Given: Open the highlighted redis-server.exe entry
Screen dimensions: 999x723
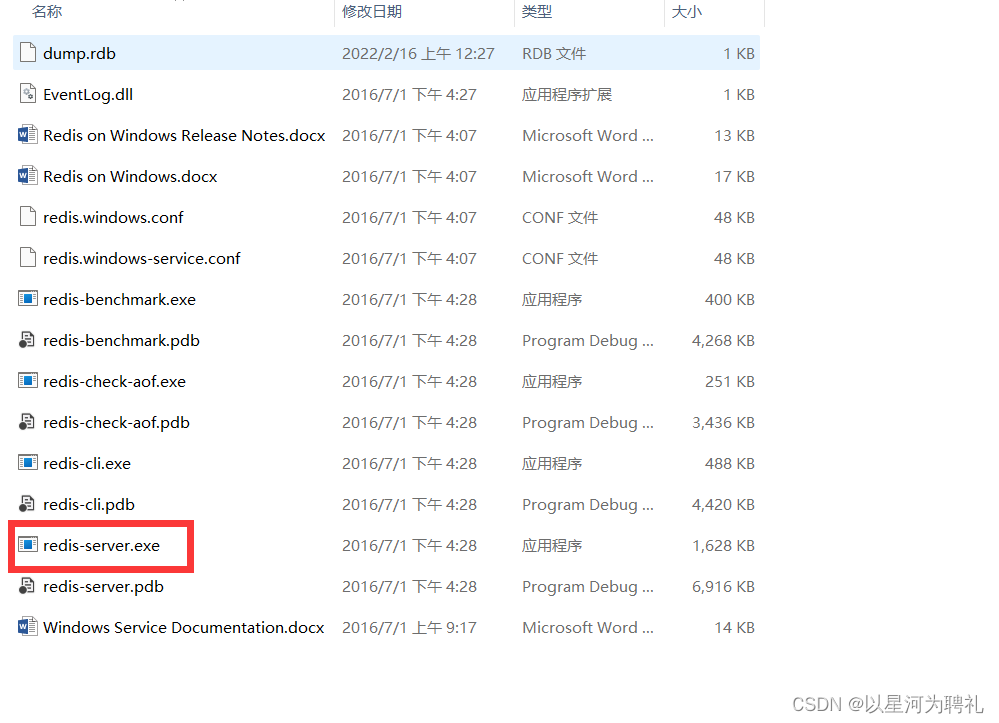Looking at the screenshot, I should point(99,546).
